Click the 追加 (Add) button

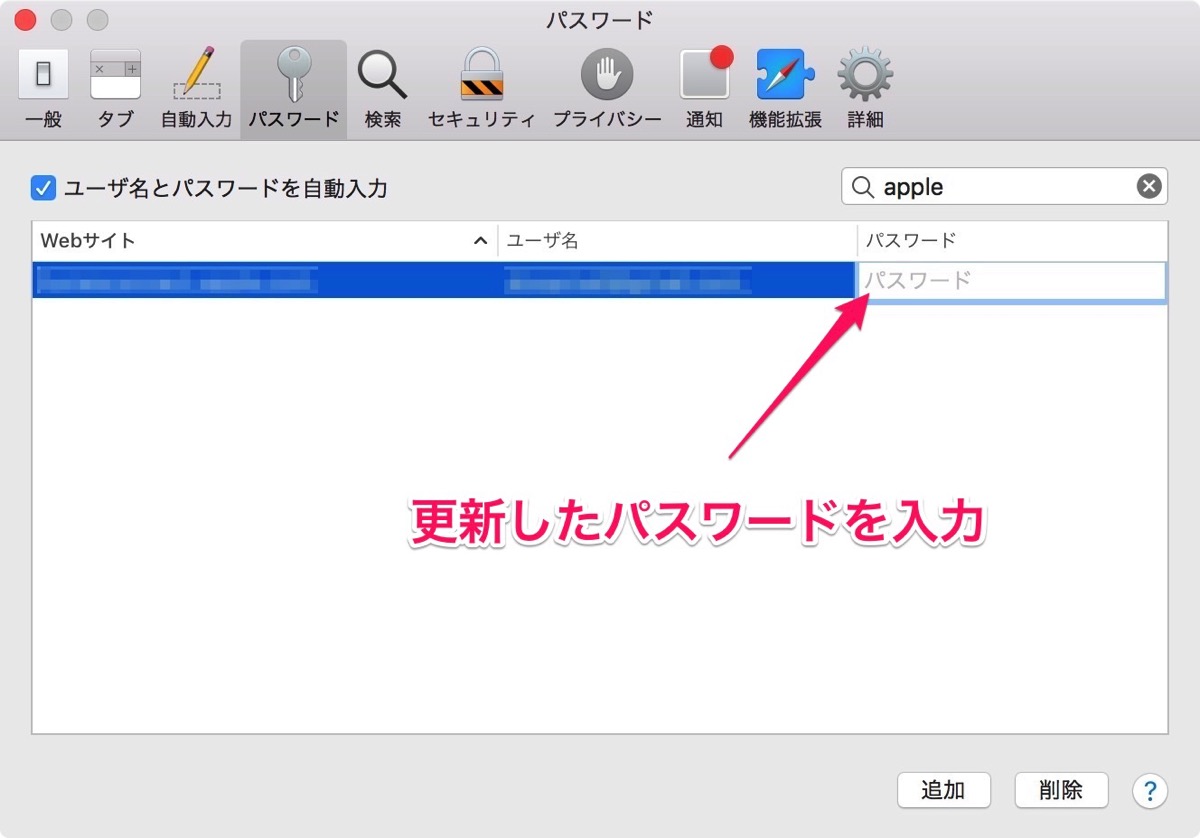(943, 790)
